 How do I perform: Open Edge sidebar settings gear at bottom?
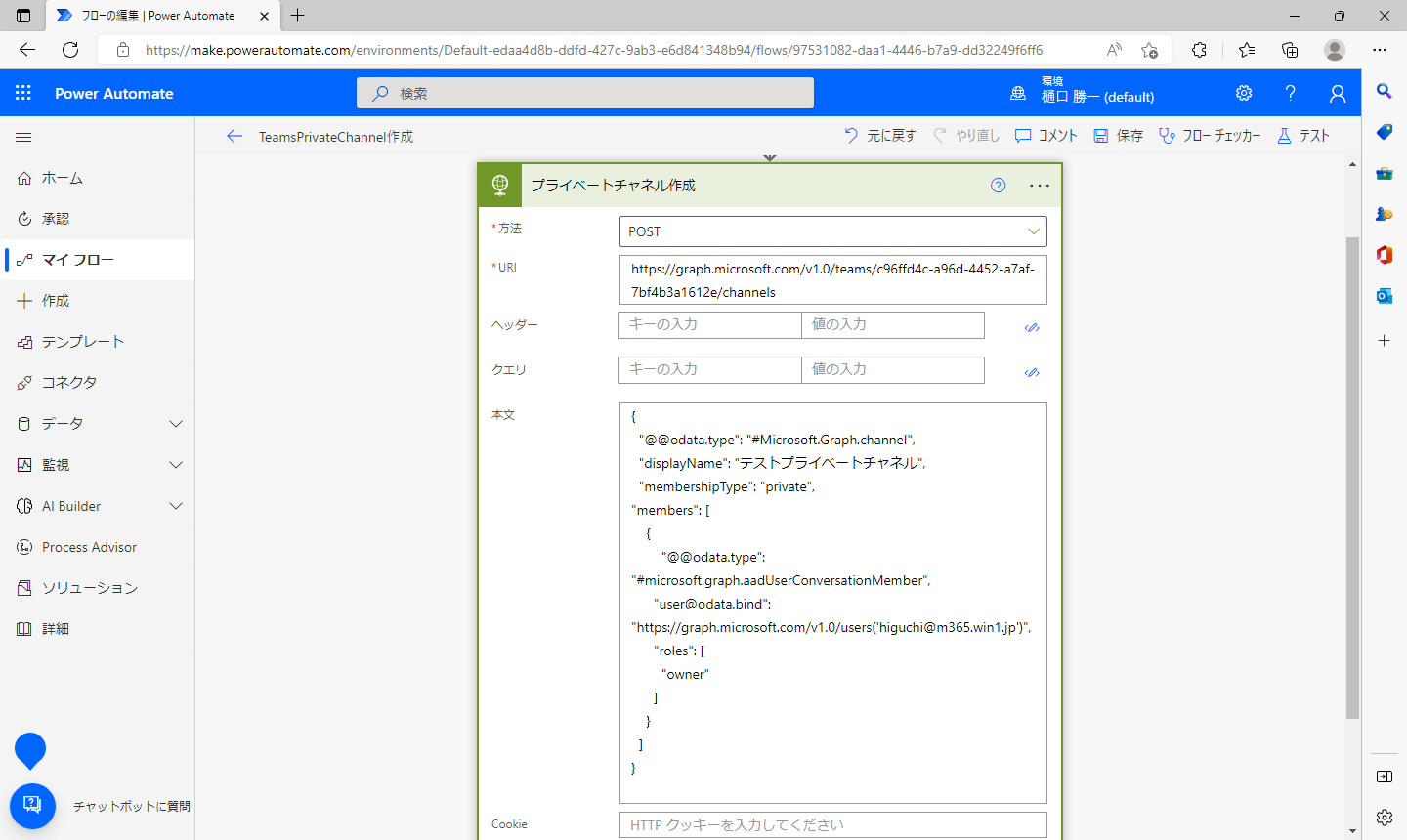pyautogui.click(x=1385, y=817)
